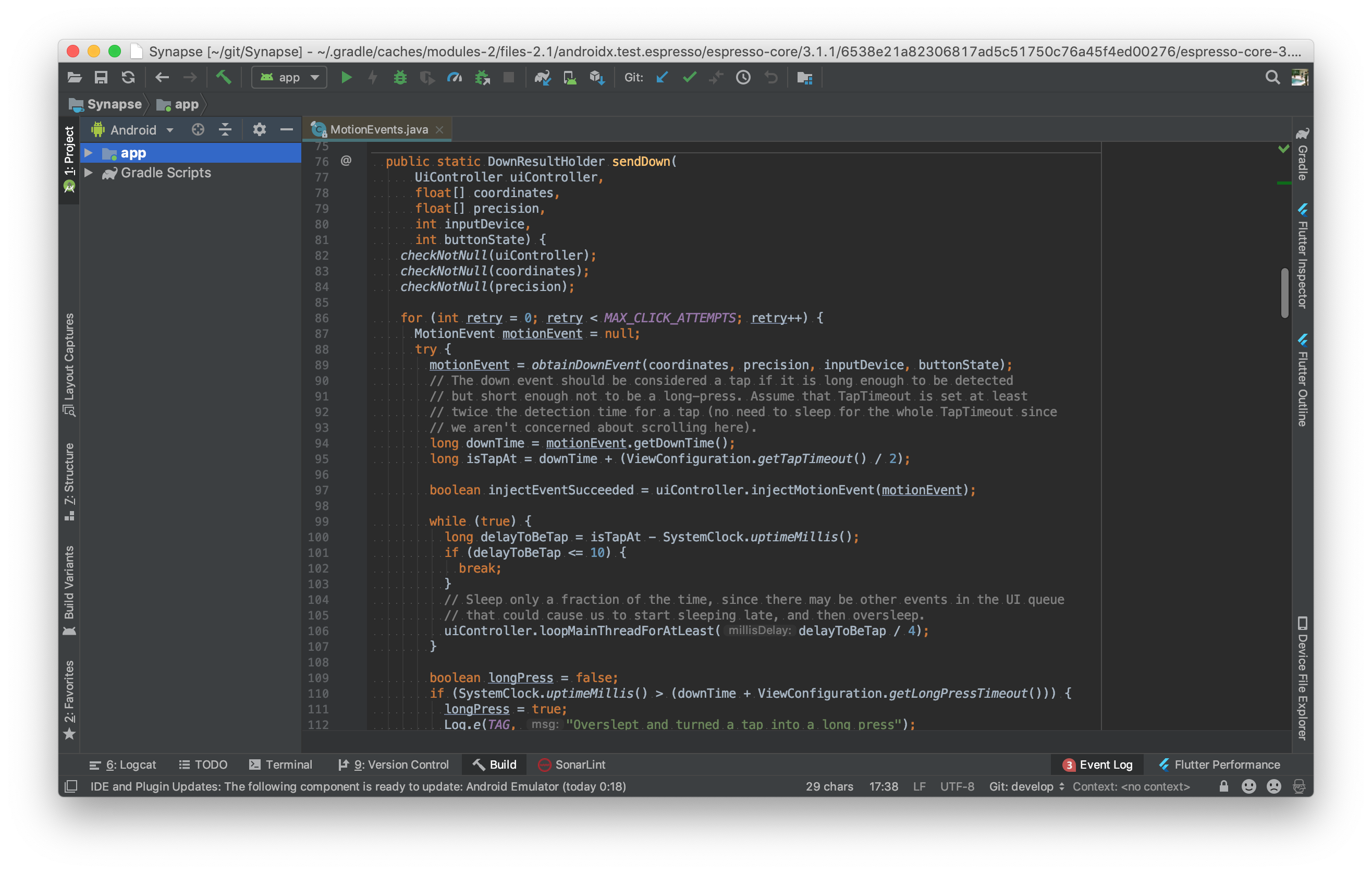The width and height of the screenshot is (1372, 874).
Task: Open the app run configuration dropdown
Action: click(289, 78)
